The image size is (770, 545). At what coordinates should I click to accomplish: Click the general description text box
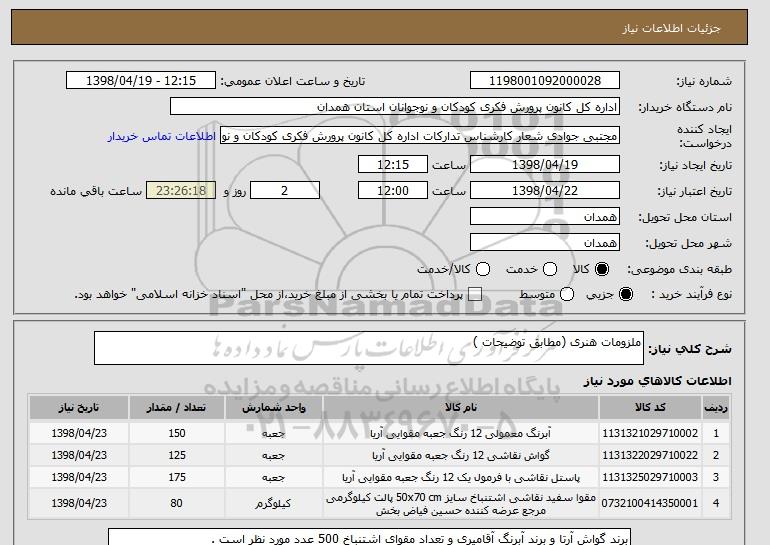click(369, 348)
